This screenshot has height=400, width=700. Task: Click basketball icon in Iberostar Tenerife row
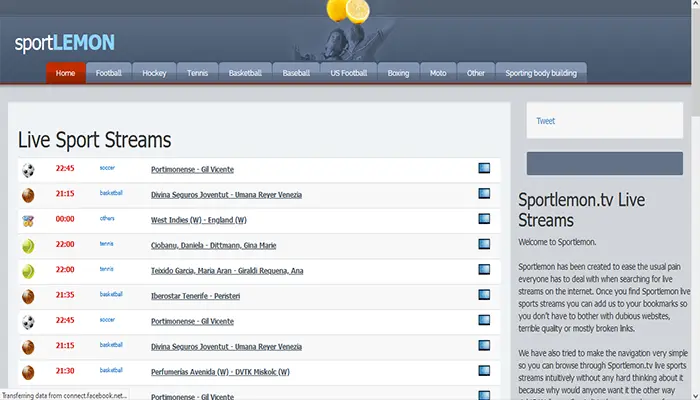tap(28, 296)
